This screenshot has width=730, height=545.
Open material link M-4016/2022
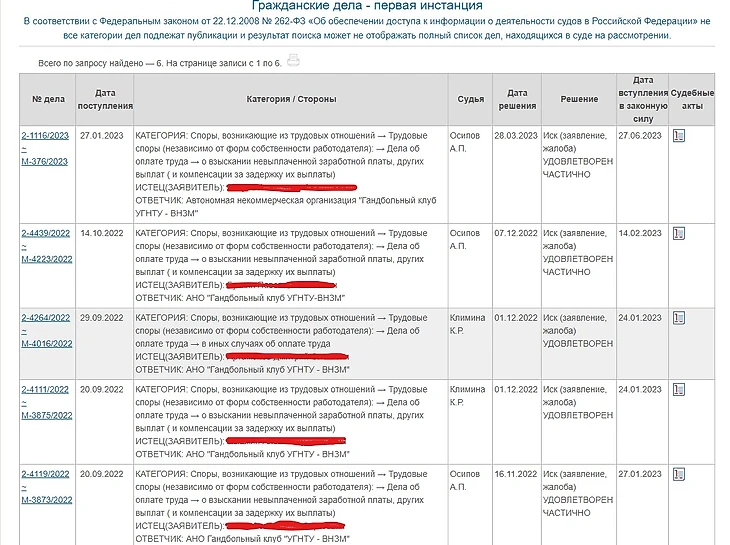(x=47, y=343)
